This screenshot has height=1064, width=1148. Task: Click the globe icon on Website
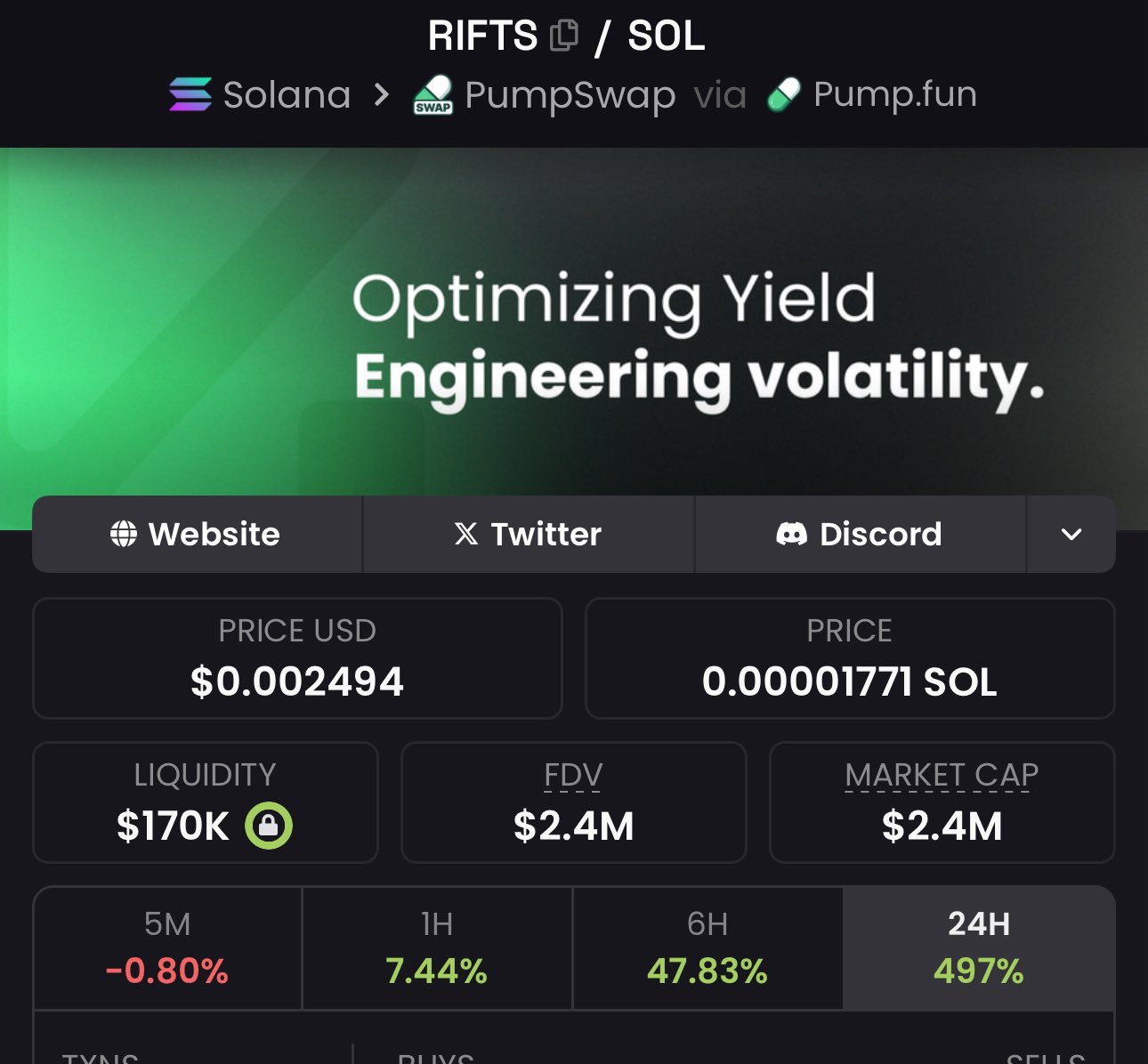click(124, 534)
